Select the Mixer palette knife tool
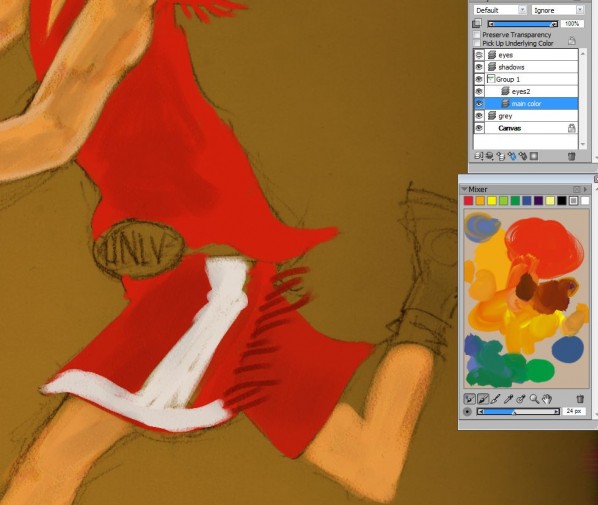 tap(495, 399)
